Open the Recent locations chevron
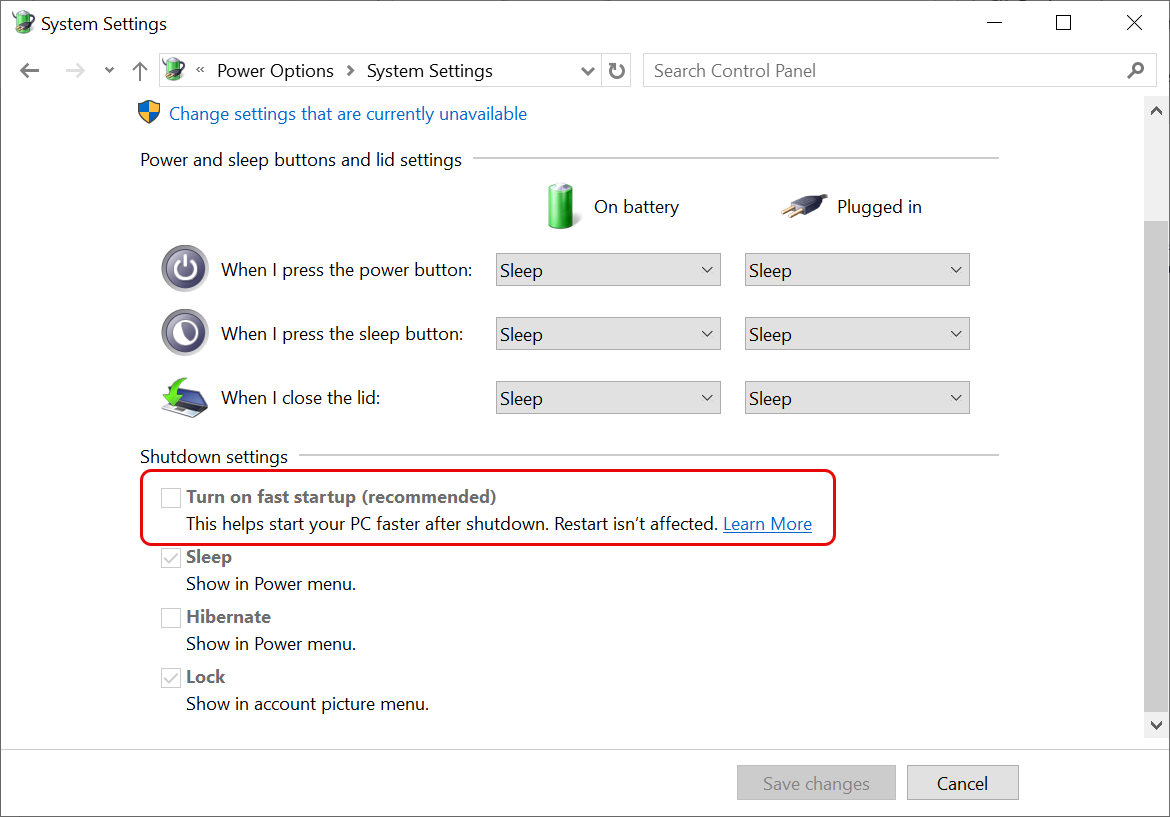 pos(109,71)
